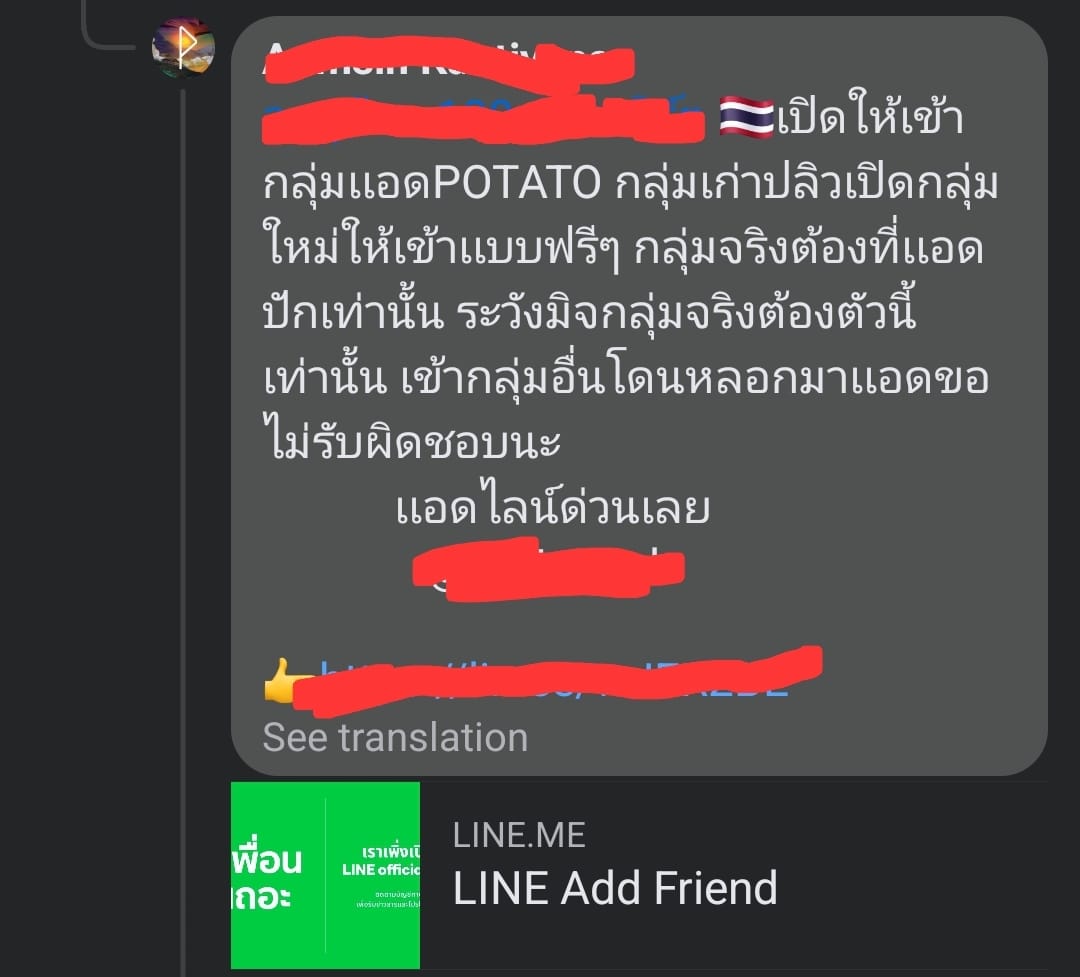Click white Thai text พื่อน in thumbnail

click(x=267, y=861)
